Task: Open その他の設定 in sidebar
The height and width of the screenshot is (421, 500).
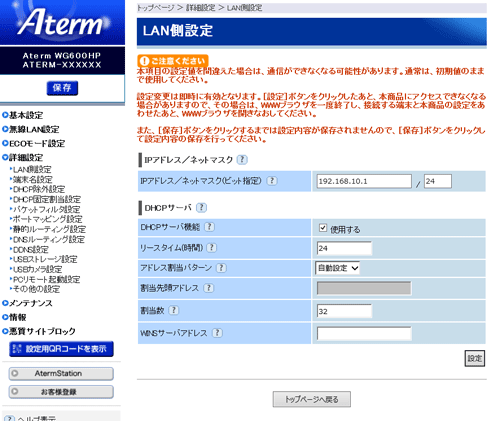Action: tap(36, 289)
